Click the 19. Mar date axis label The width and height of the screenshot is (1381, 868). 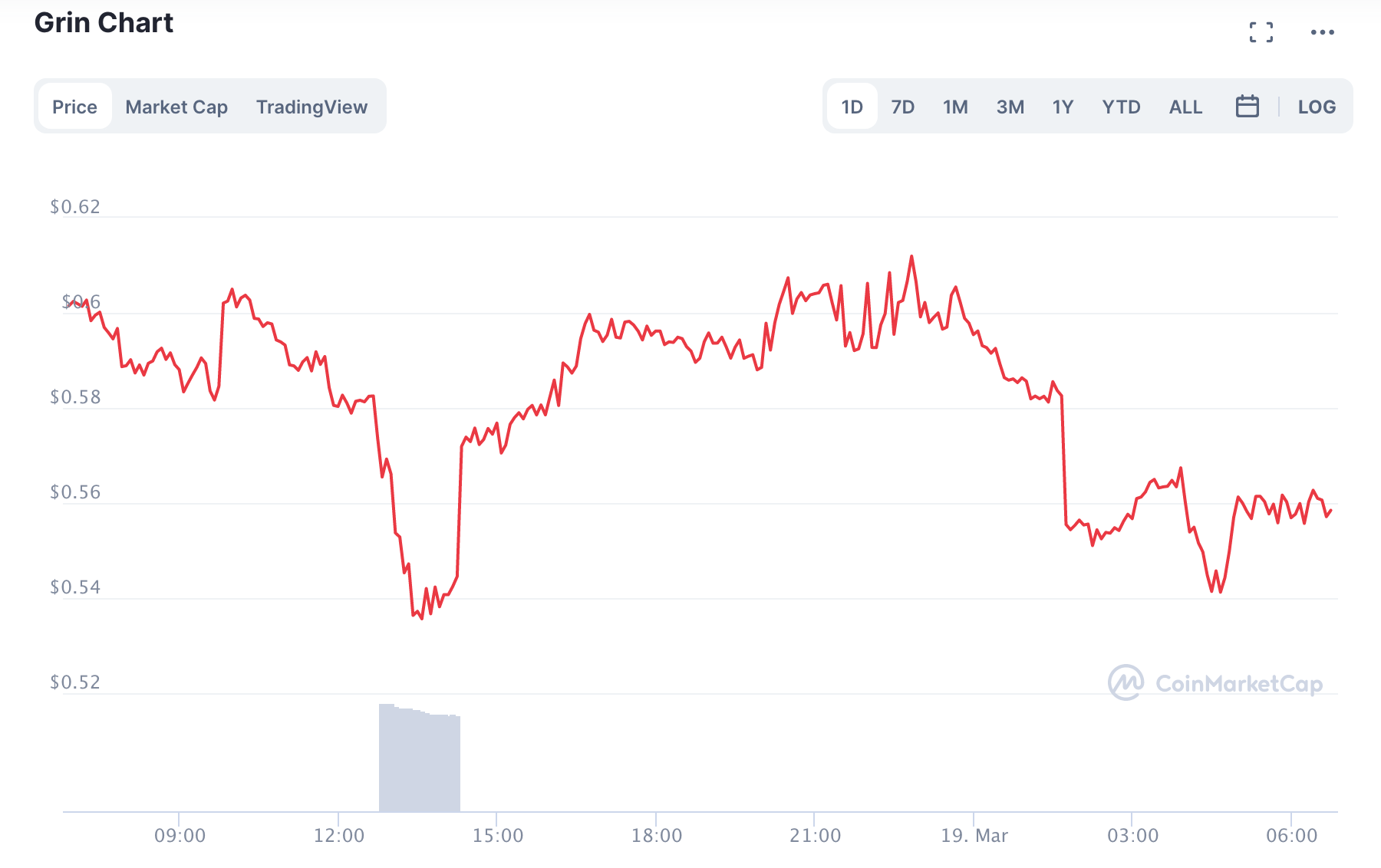coord(974,835)
